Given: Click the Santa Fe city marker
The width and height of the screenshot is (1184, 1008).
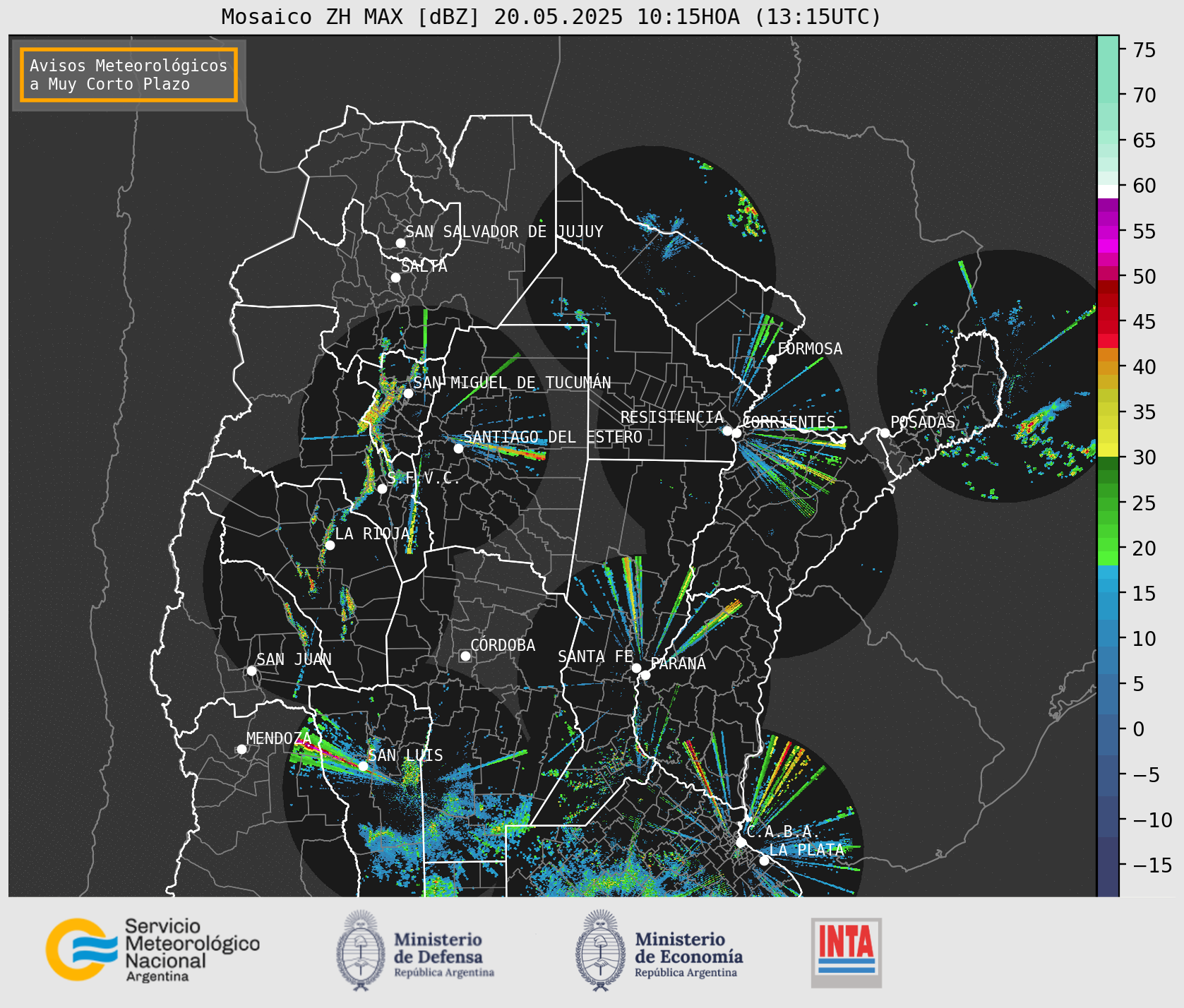Looking at the screenshot, I should tap(636, 668).
